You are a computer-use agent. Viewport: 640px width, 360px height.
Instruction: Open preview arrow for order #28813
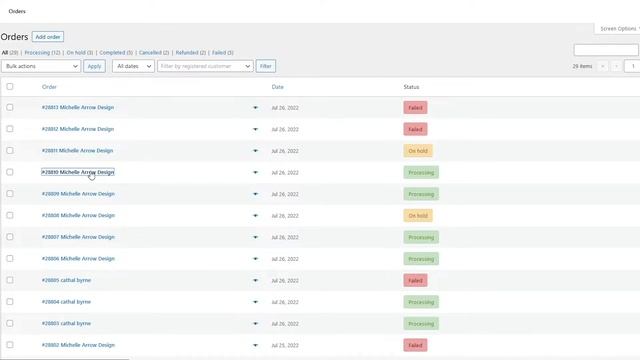(255, 108)
